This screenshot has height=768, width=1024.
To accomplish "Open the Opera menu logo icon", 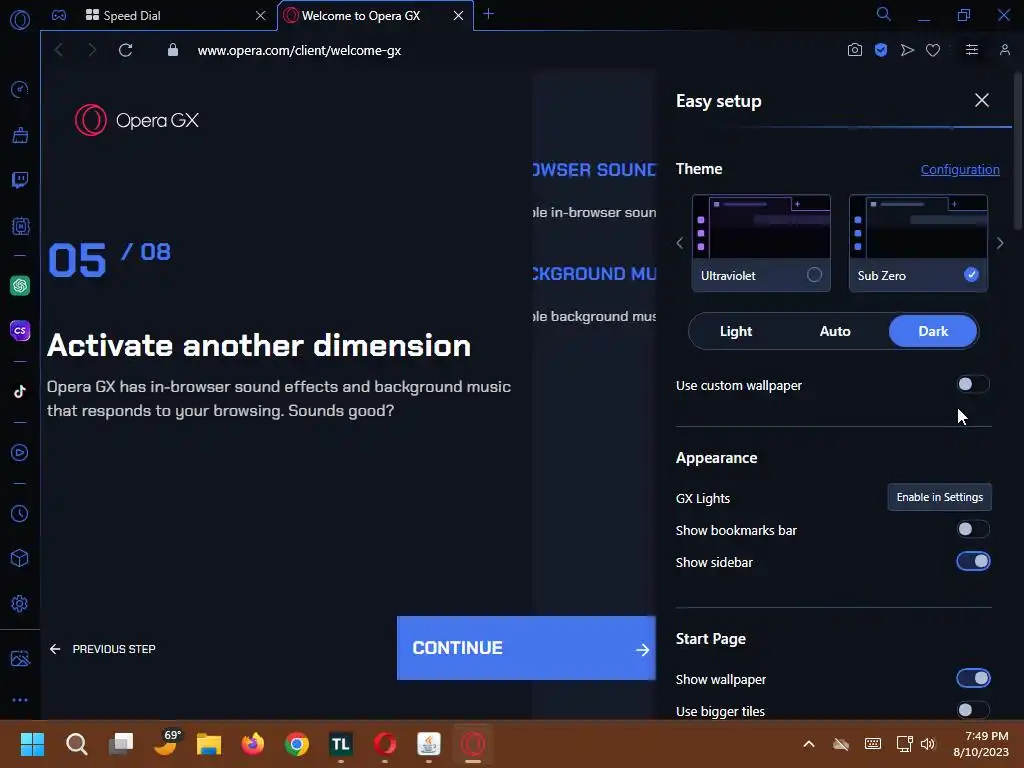I will click(x=20, y=20).
